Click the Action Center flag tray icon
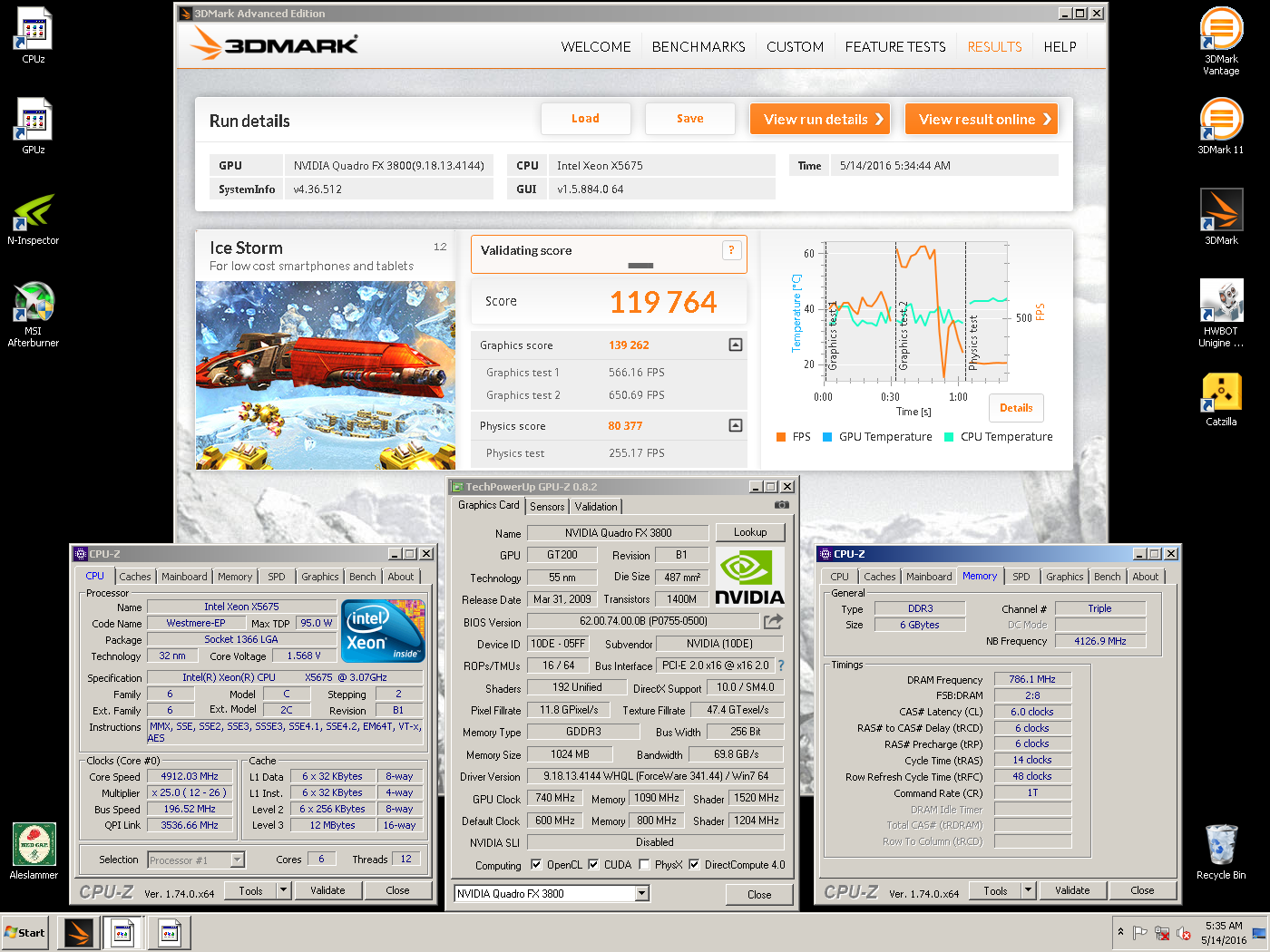 coord(1140,932)
